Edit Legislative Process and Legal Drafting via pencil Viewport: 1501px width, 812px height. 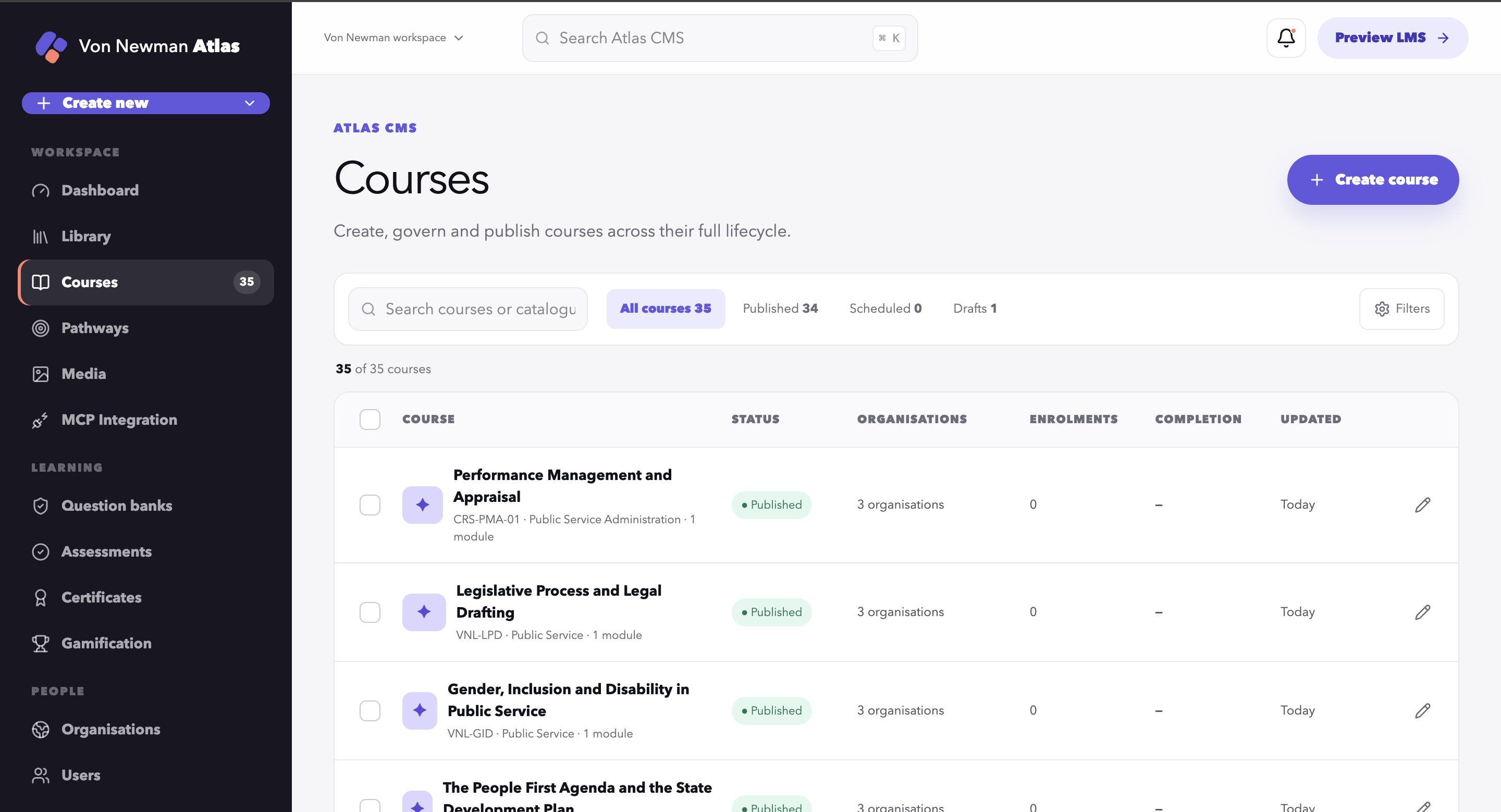pos(1422,612)
